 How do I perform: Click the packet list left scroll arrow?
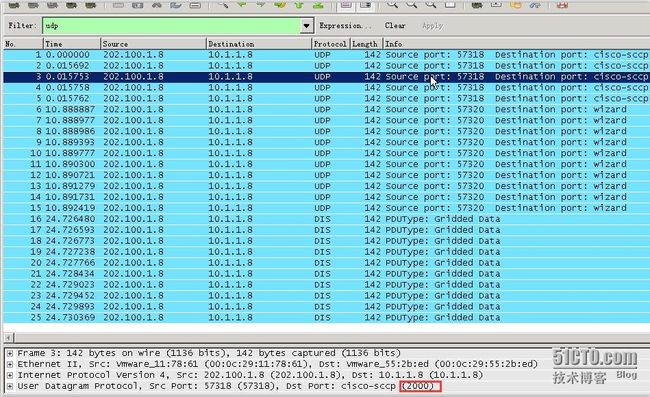[x=9, y=337]
